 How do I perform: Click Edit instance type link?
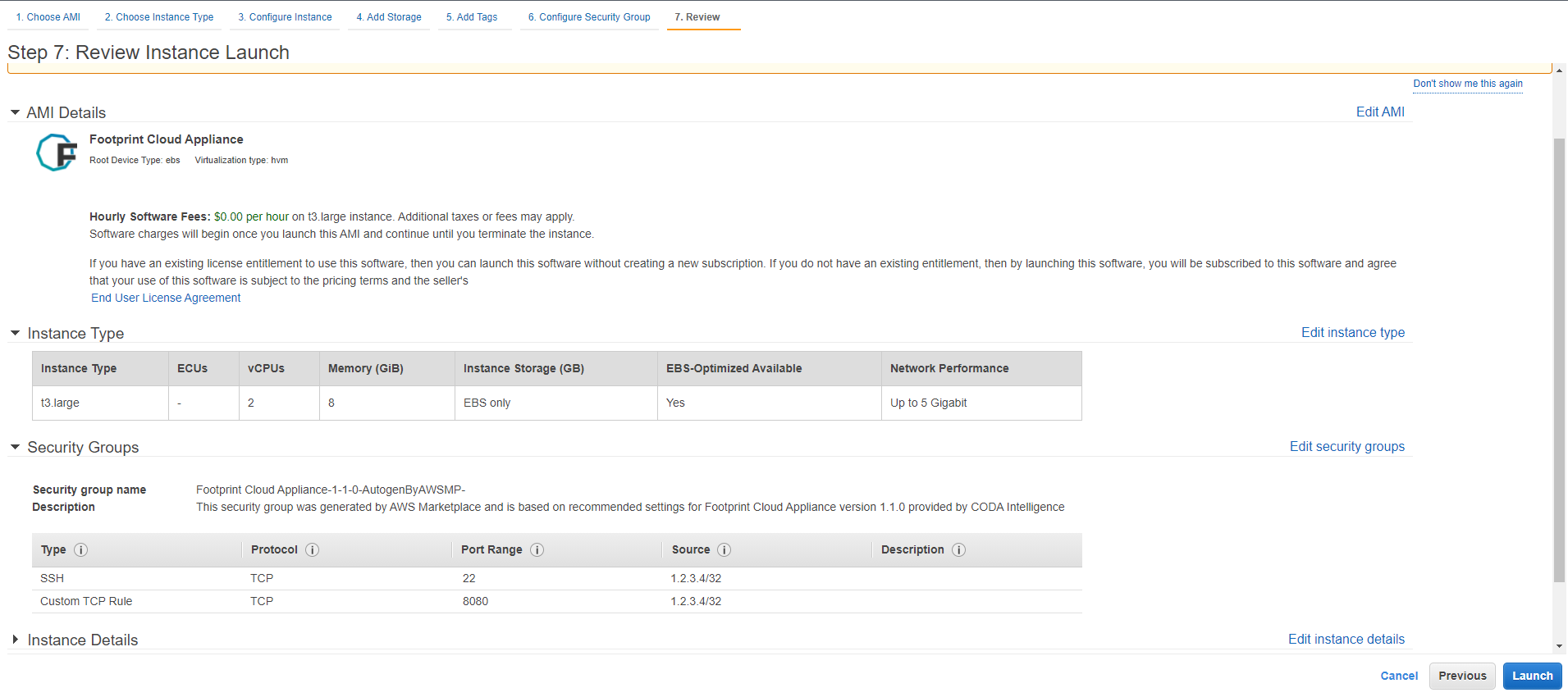(1353, 333)
